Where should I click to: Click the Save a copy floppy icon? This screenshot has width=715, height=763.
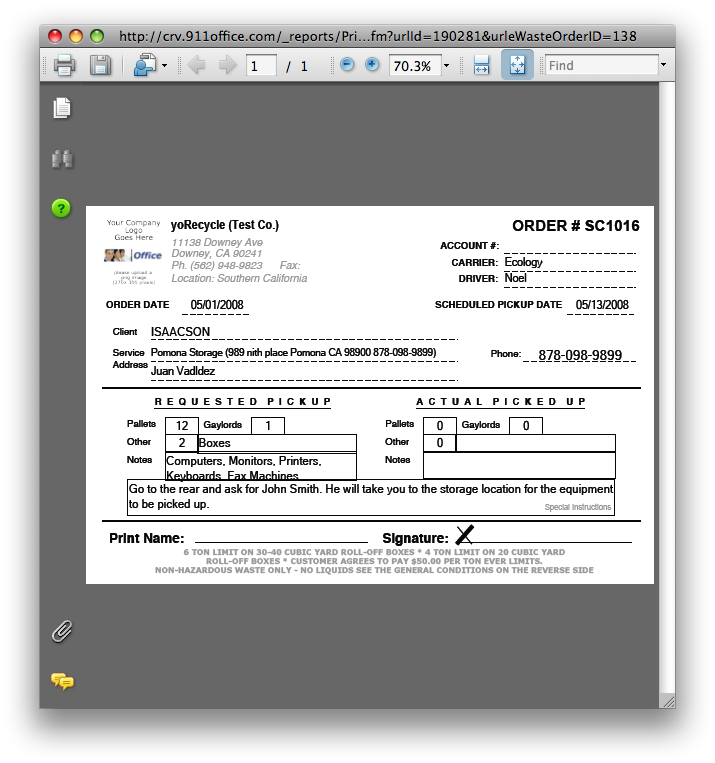(100, 65)
